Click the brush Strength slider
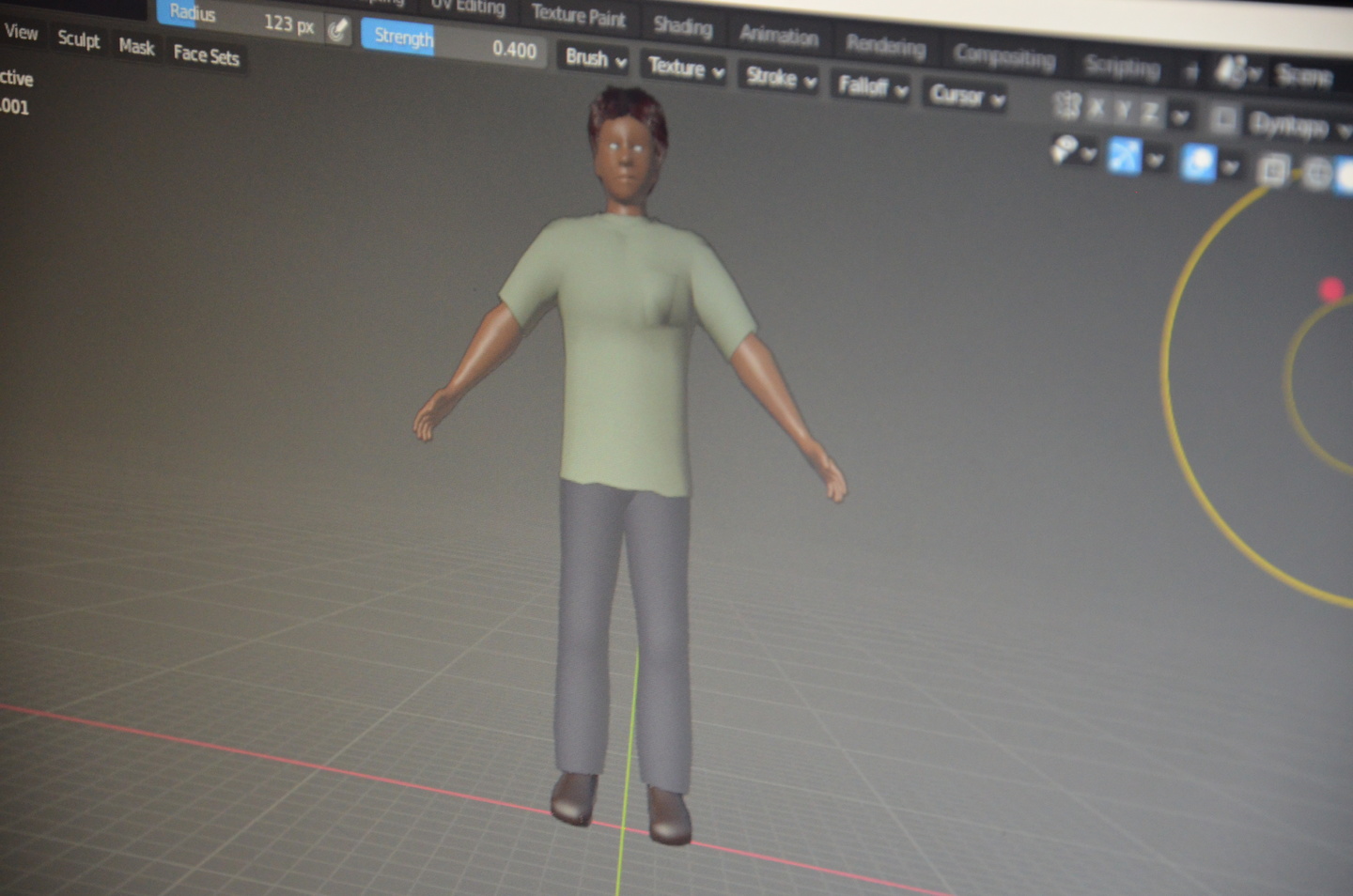 pyautogui.click(x=452, y=42)
